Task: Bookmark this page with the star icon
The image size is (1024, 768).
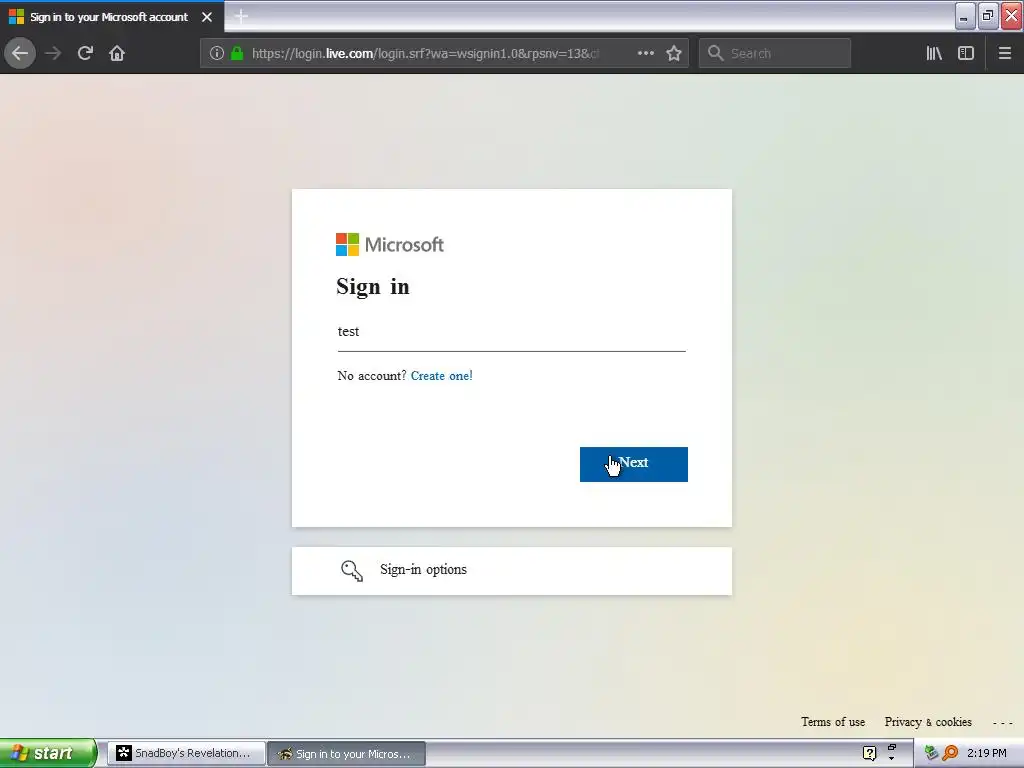Action: [674, 53]
